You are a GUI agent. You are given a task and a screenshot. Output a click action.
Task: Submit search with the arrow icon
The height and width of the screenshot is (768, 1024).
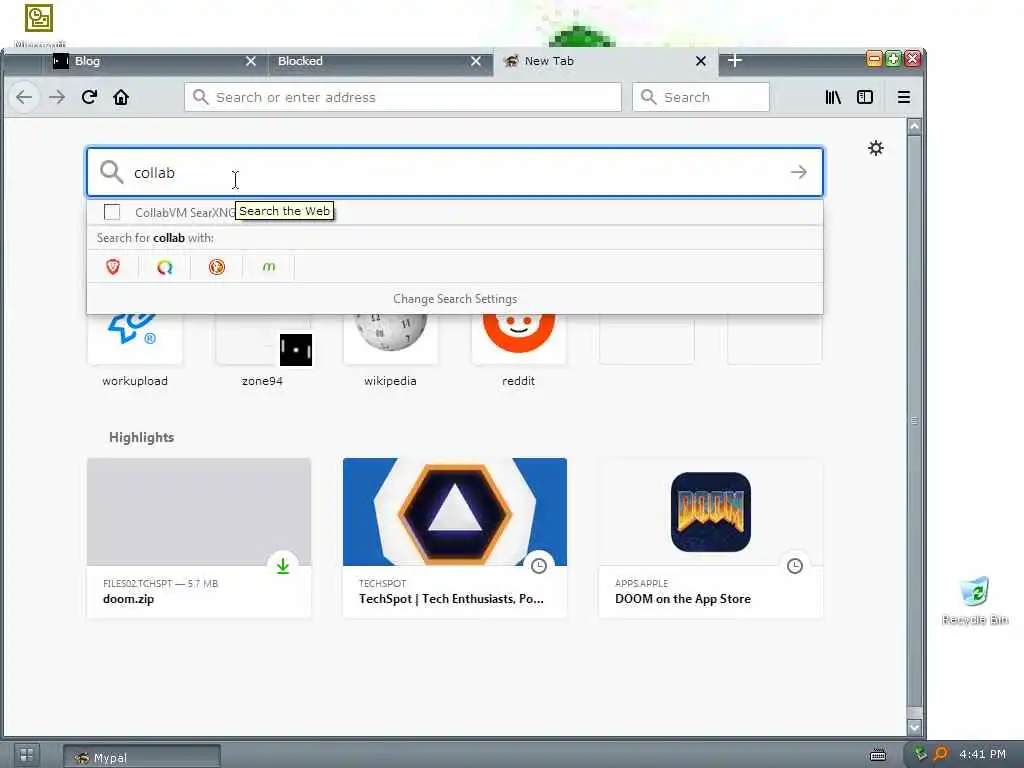pos(798,172)
